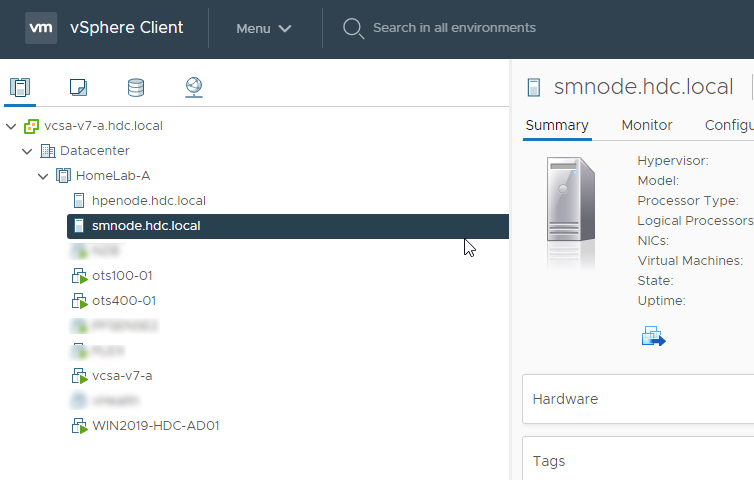The width and height of the screenshot is (754, 480).
Task: Click the vm logo in the header
Action: coord(41,28)
